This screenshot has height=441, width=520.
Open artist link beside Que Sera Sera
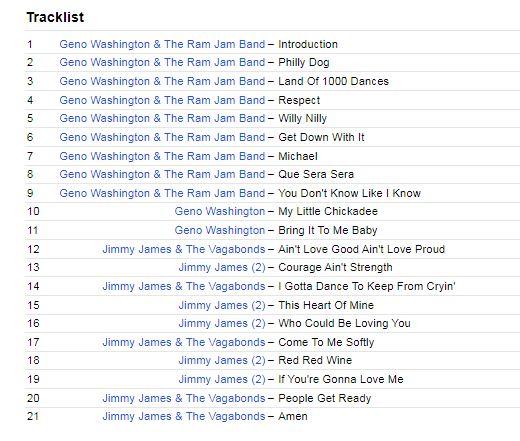tap(162, 174)
